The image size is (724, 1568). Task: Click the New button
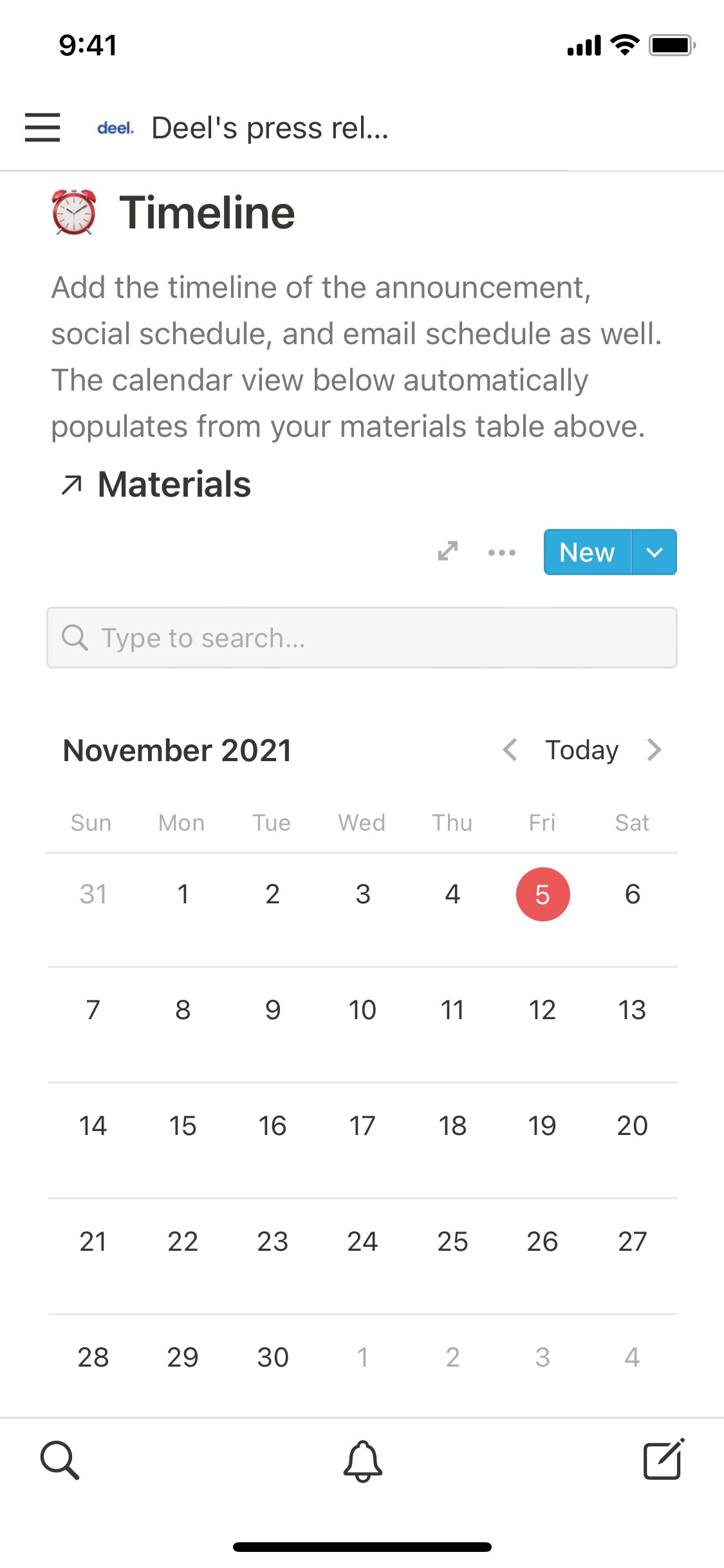[587, 552]
